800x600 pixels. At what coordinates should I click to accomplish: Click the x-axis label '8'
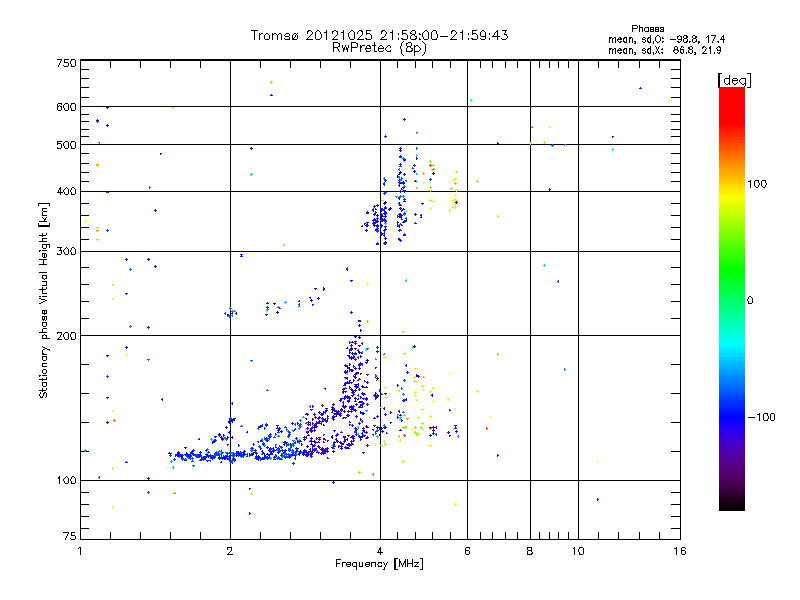530,551
